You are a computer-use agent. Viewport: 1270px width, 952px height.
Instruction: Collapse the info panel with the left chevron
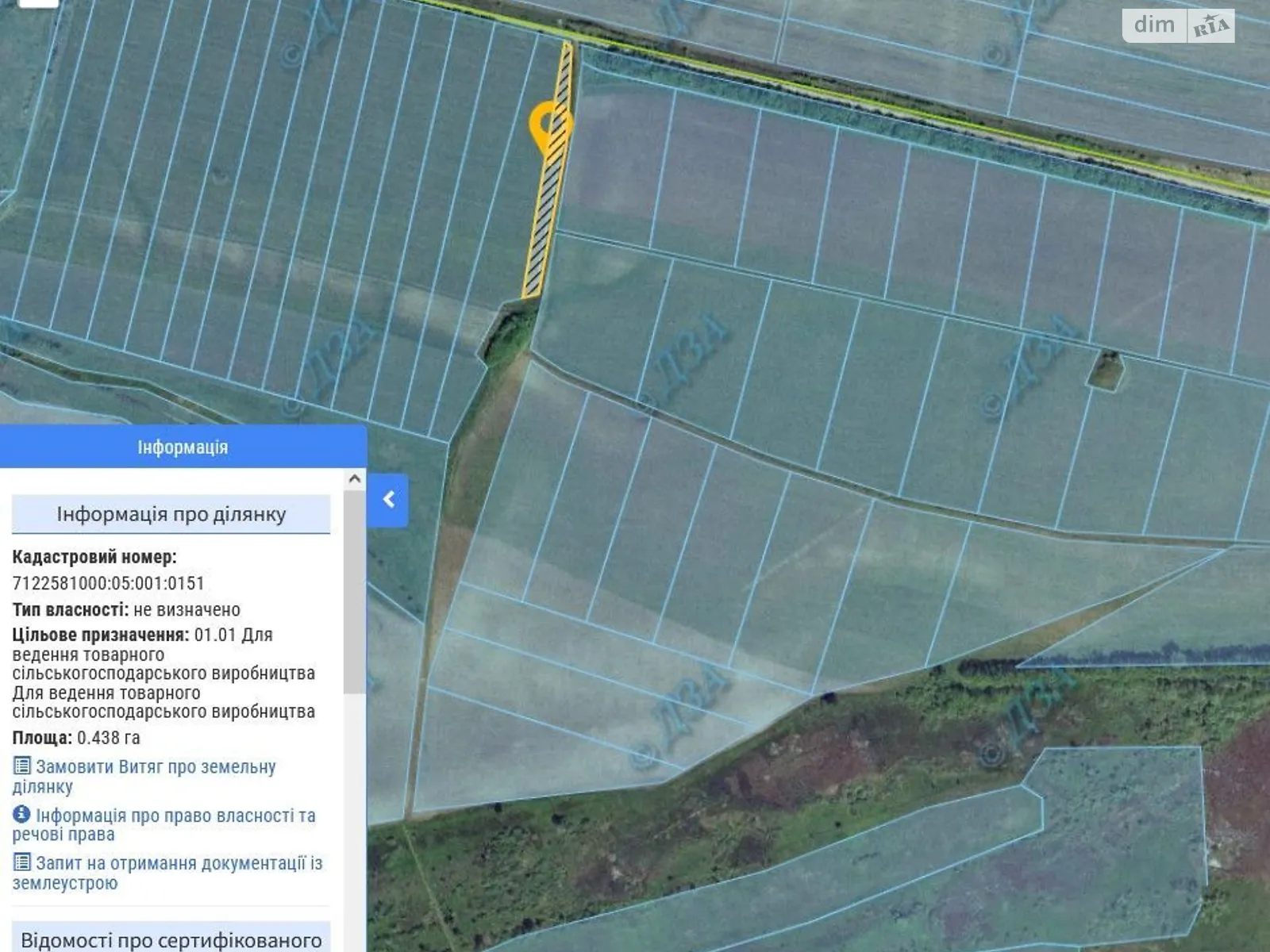coord(388,500)
